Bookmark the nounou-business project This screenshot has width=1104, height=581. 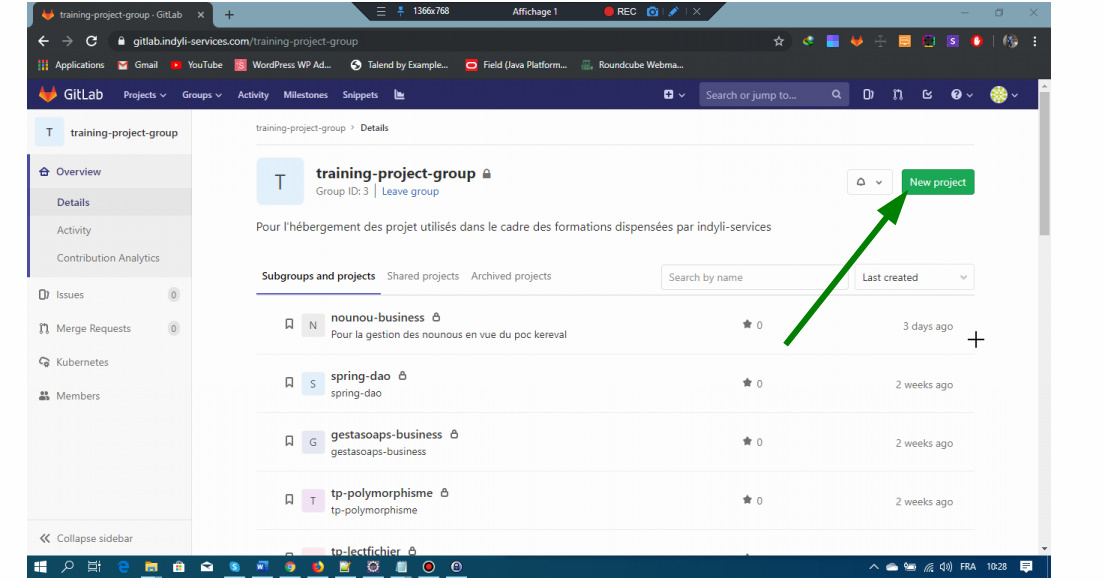(x=289, y=324)
